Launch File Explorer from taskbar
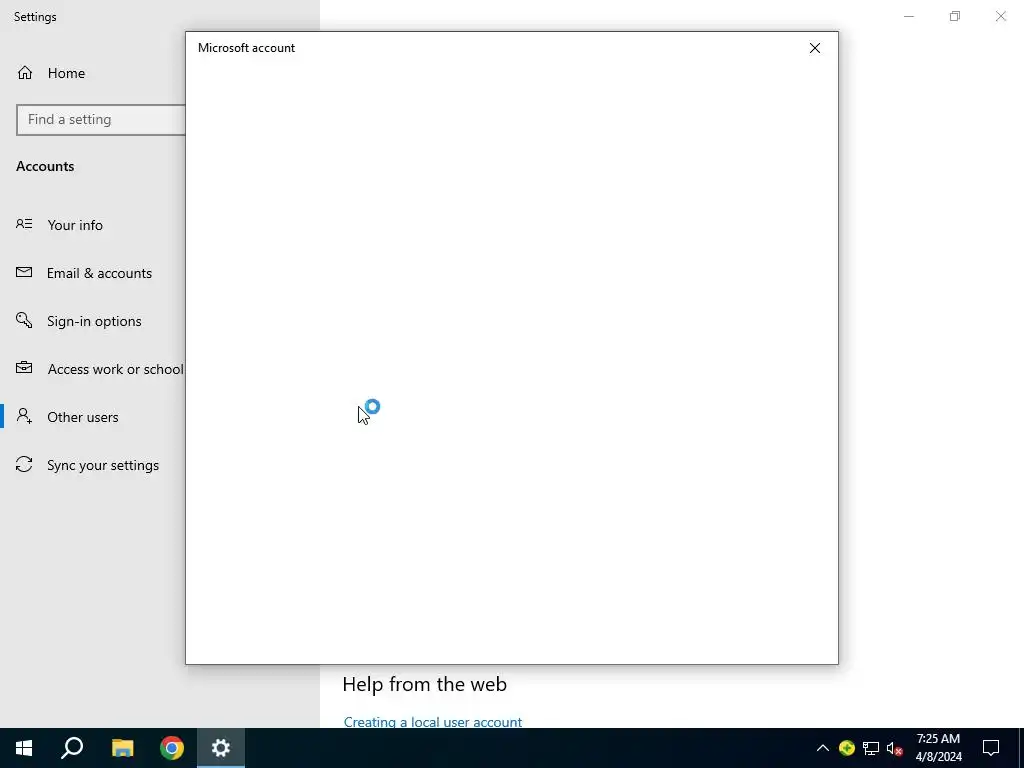1024x768 pixels. [122, 748]
